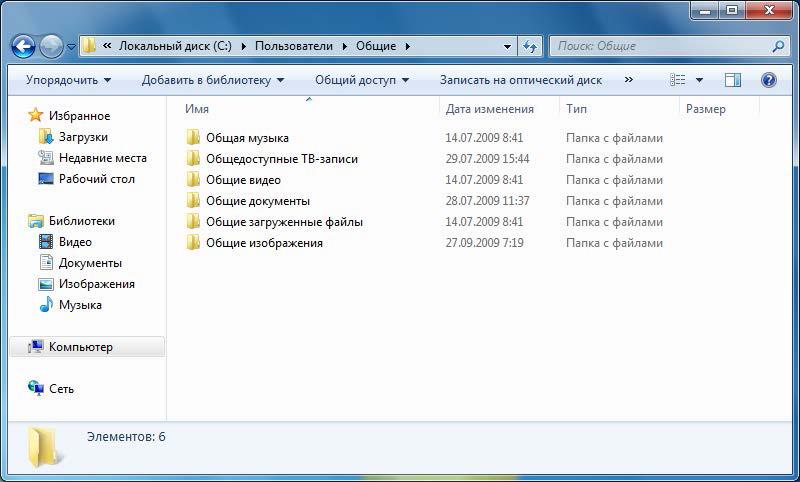800x482 pixels.
Task: Open the Музыка library
Action: point(80,305)
